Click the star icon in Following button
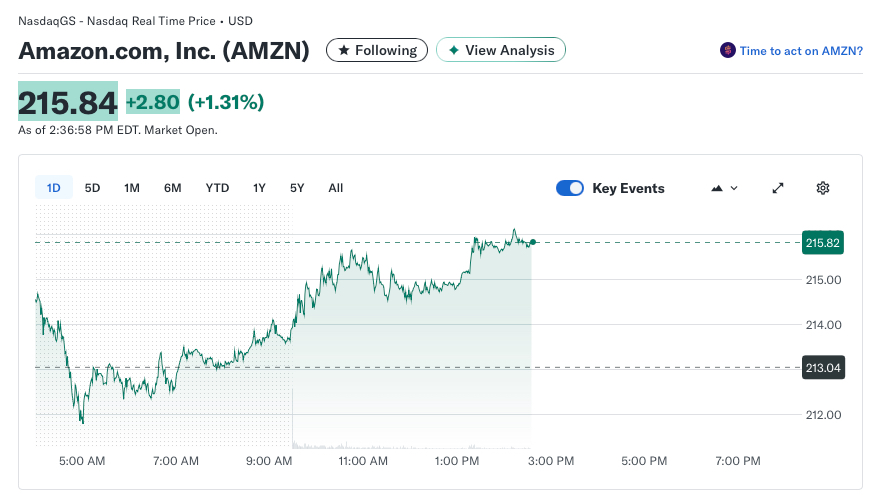This screenshot has width=870, height=495. click(x=343, y=50)
